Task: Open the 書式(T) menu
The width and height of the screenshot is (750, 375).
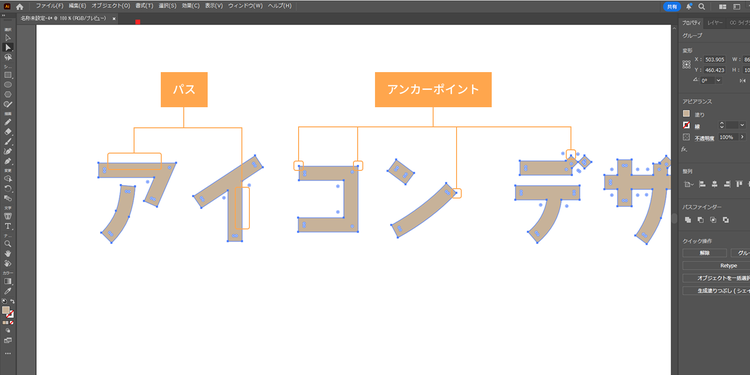Action: 144,6
